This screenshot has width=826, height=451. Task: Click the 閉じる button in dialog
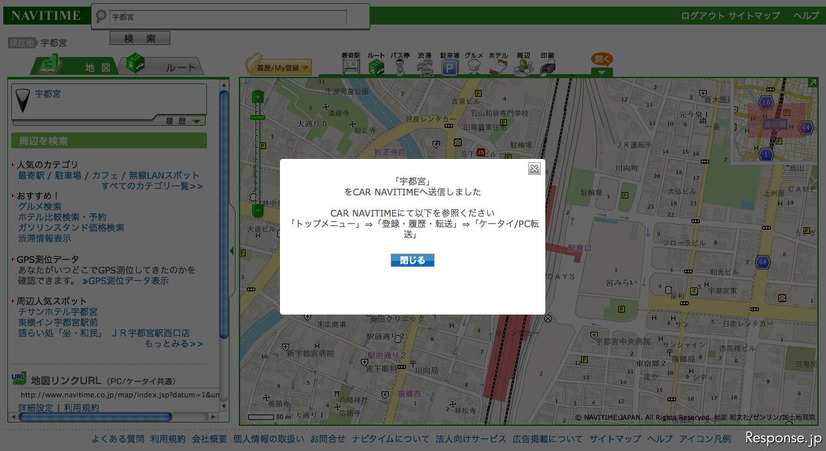[412, 260]
